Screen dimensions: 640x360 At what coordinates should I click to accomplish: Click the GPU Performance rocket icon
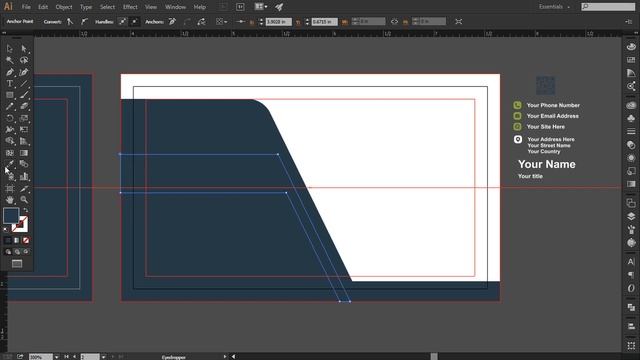279,7
